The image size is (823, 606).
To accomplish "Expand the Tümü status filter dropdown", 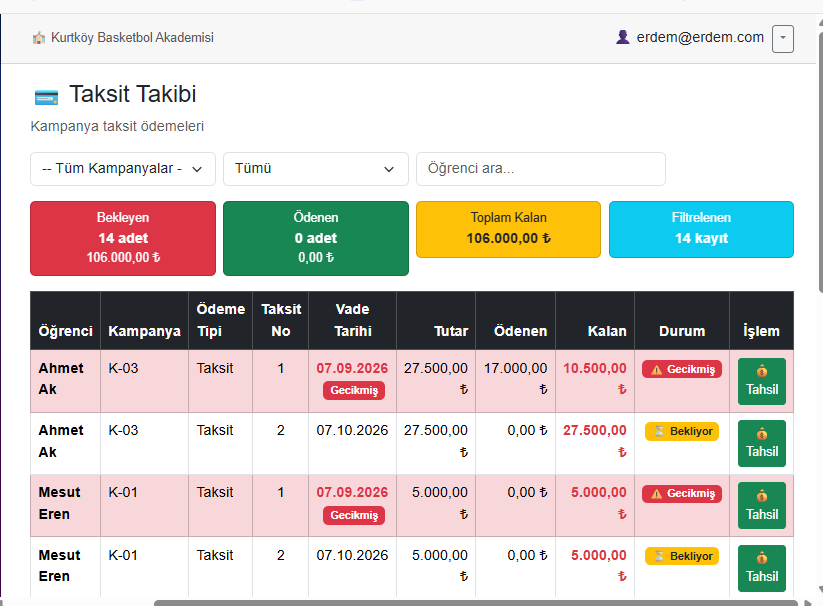I will click(315, 169).
